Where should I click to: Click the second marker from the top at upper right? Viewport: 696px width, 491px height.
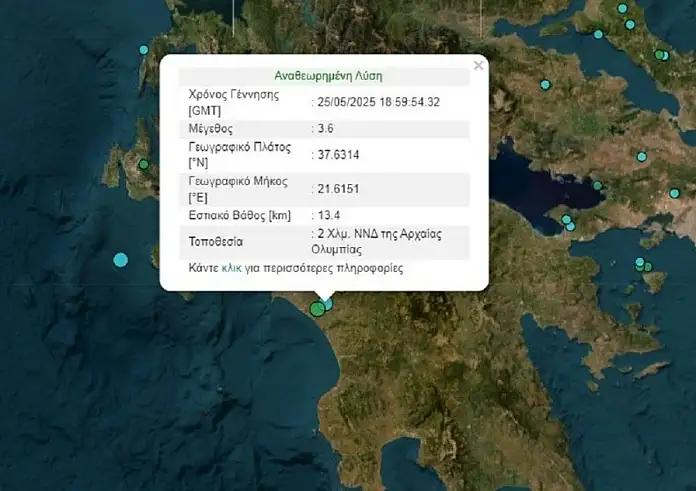coord(630,25)
